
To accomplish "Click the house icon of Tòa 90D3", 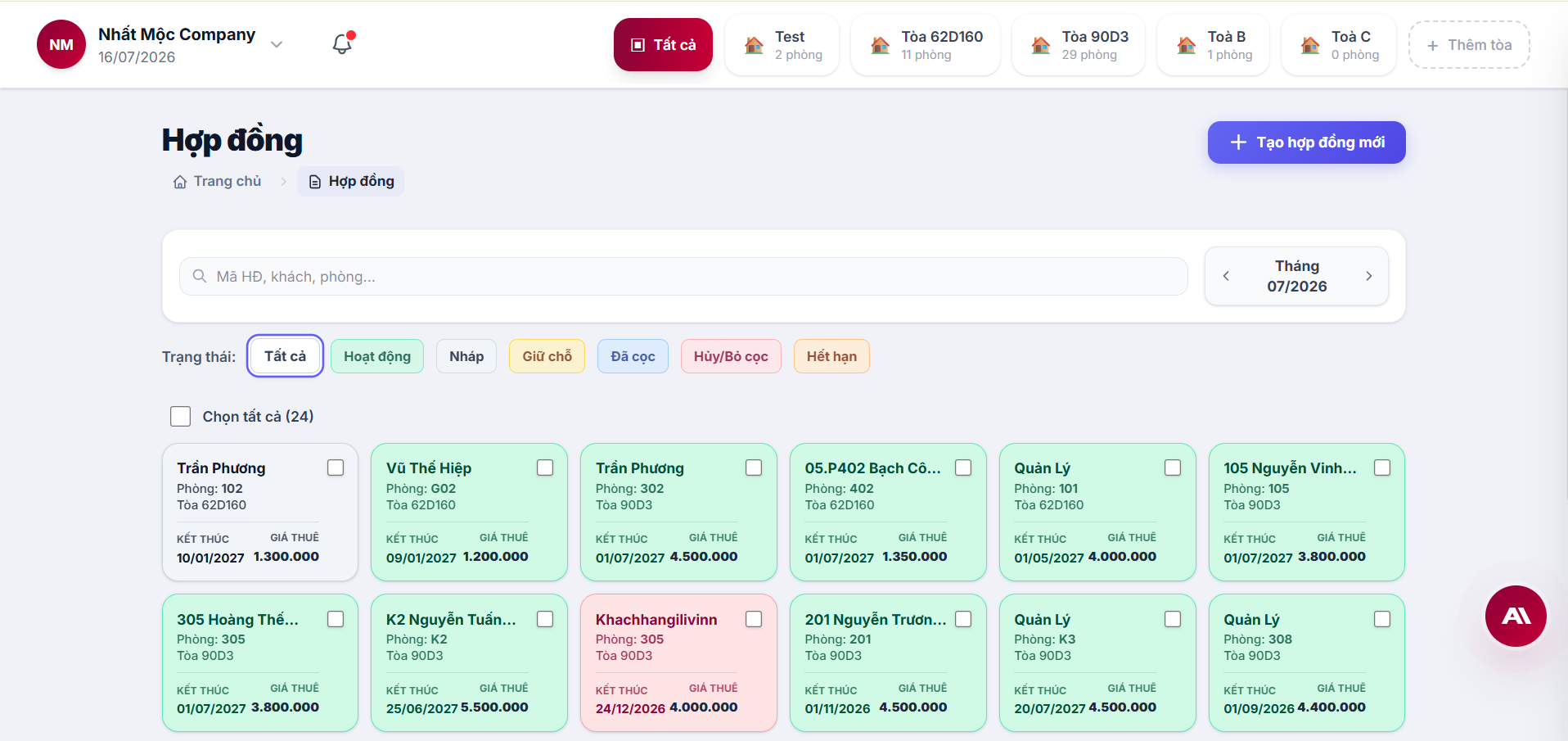I will click(x=1041, y=45).
